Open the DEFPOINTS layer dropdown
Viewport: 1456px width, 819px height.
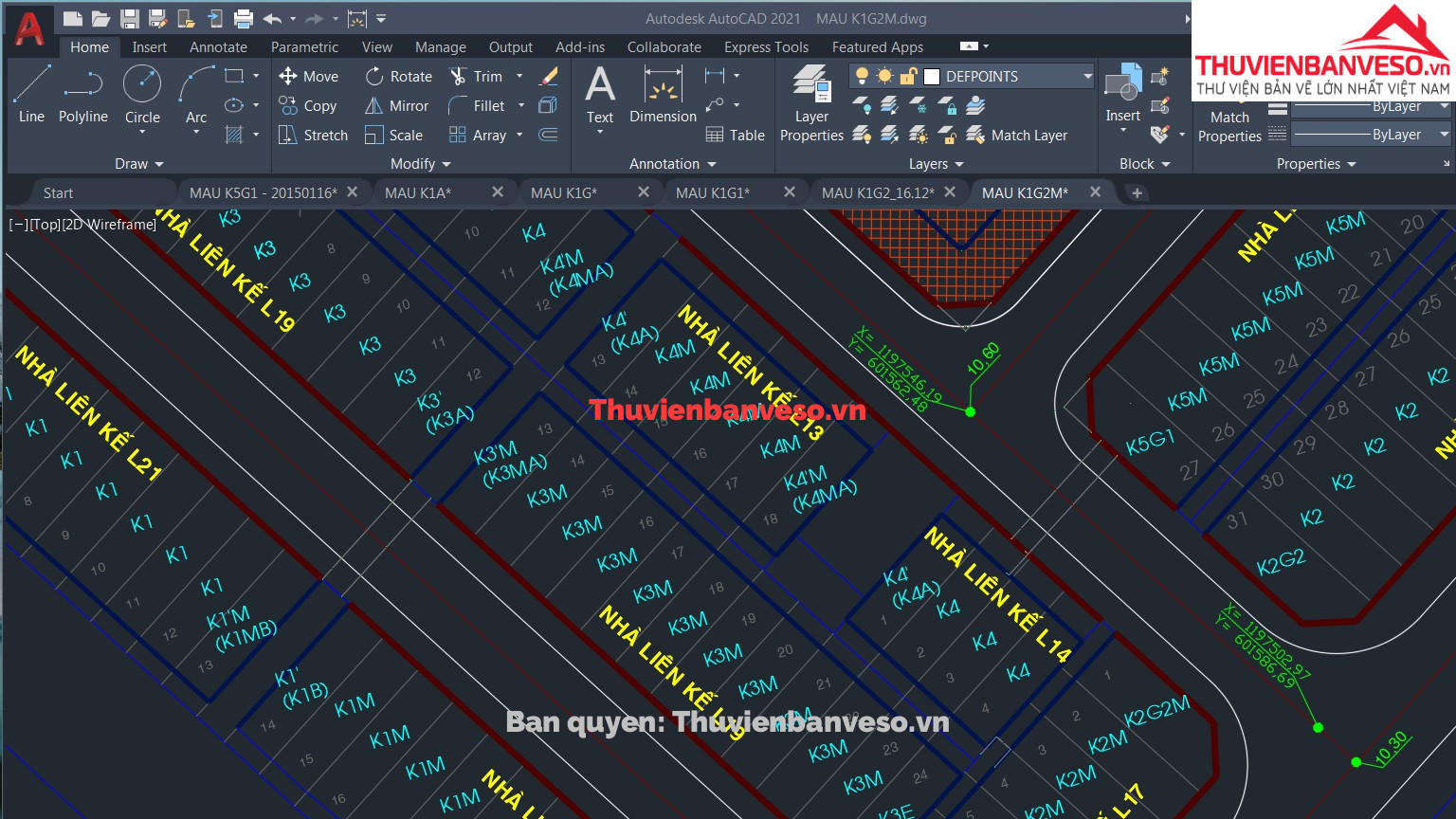pyautogui.click(x=1087, y=76)
